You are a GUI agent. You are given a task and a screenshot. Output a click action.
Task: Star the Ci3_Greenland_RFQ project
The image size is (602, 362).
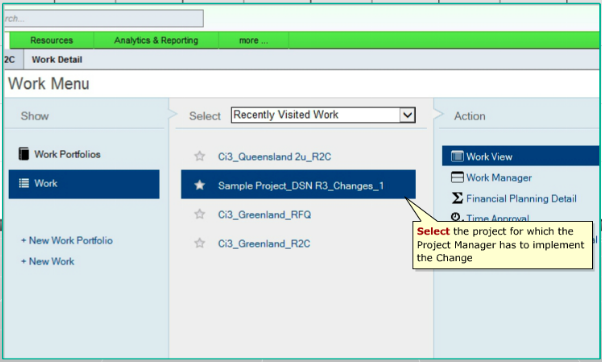[x=199, y=214]
